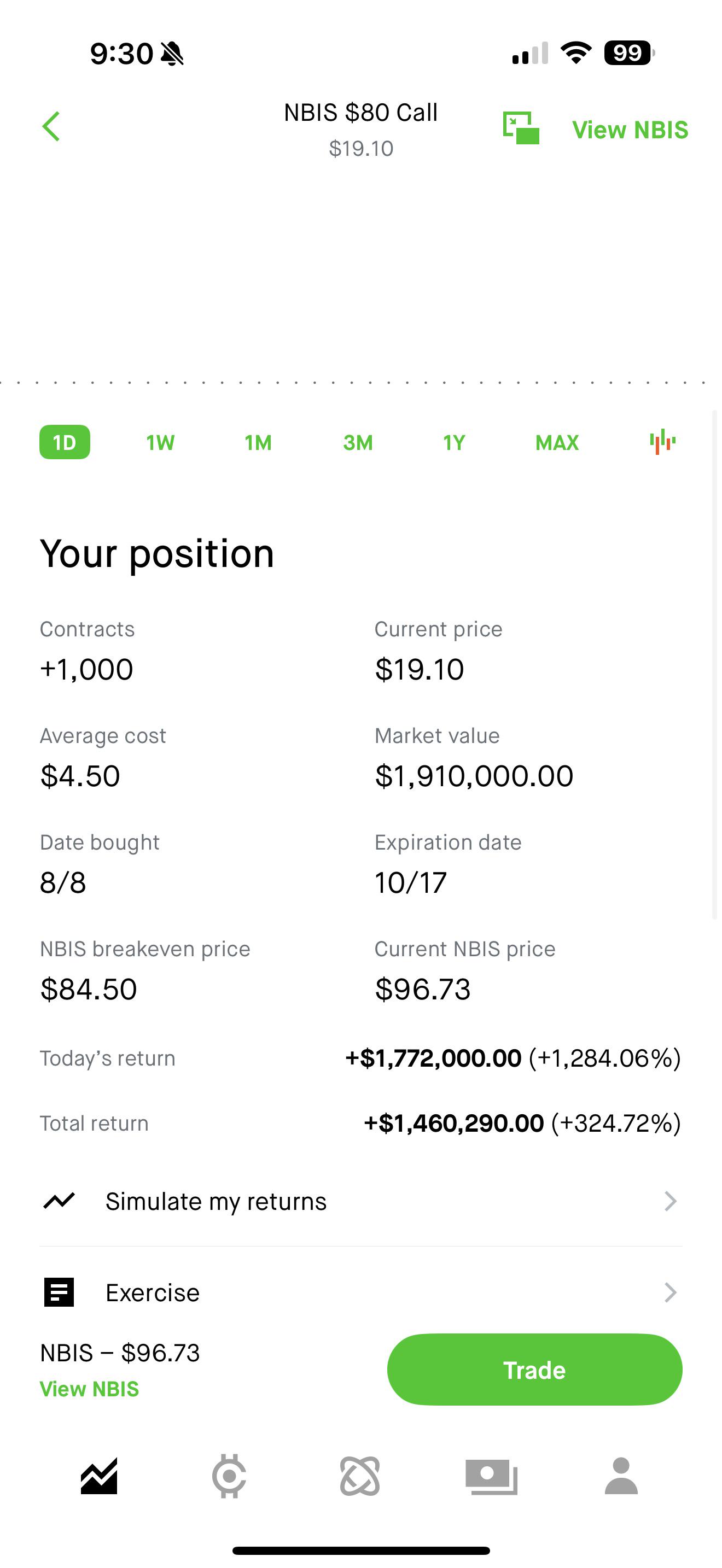Screen dimensions: 722x1568
Task: Tap View NBIS link at top right
Action: (x=630, y=130)
